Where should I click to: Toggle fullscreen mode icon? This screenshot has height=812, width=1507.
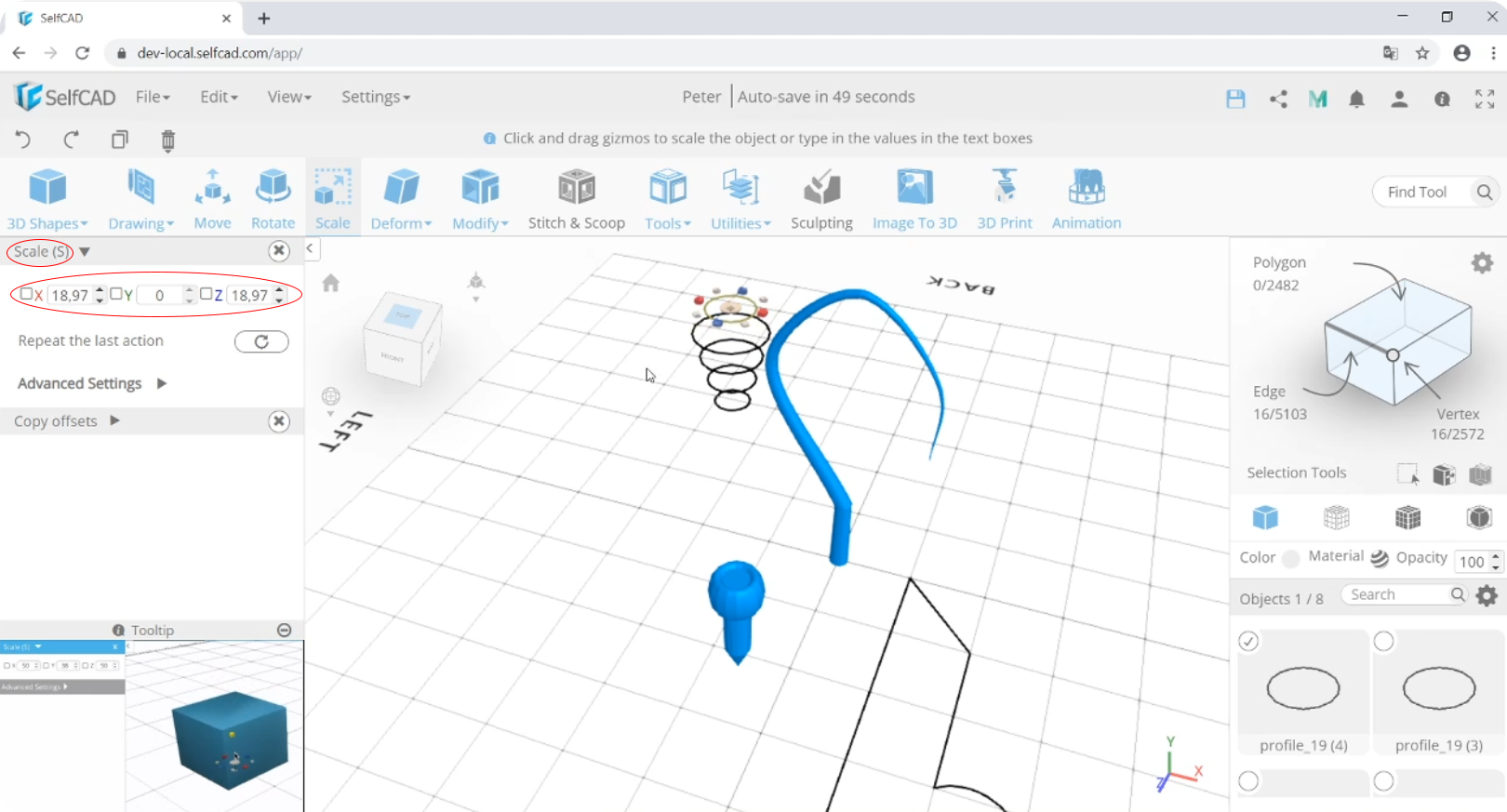point(1485,99)
